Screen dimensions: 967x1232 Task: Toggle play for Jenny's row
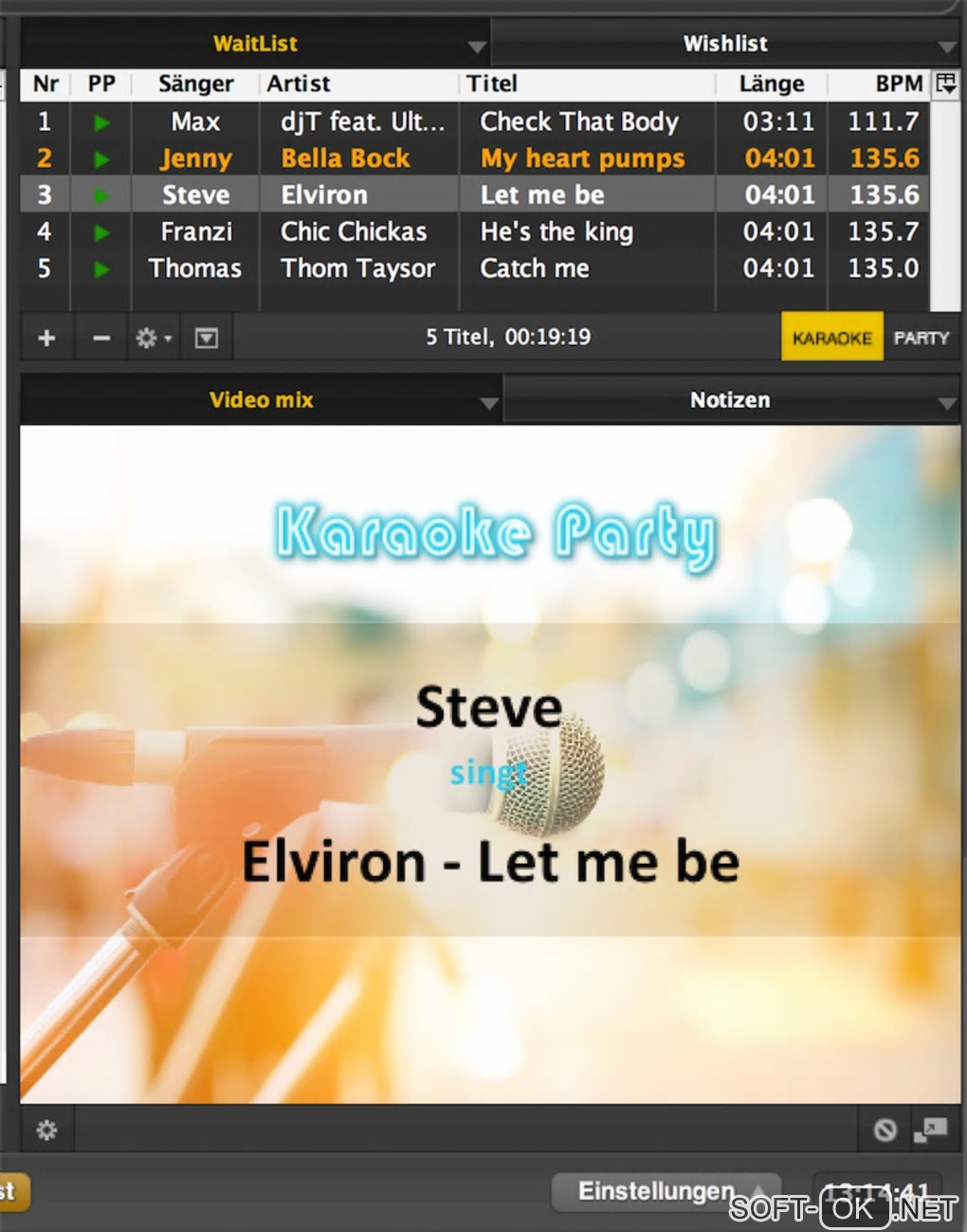tap(101, 159)
